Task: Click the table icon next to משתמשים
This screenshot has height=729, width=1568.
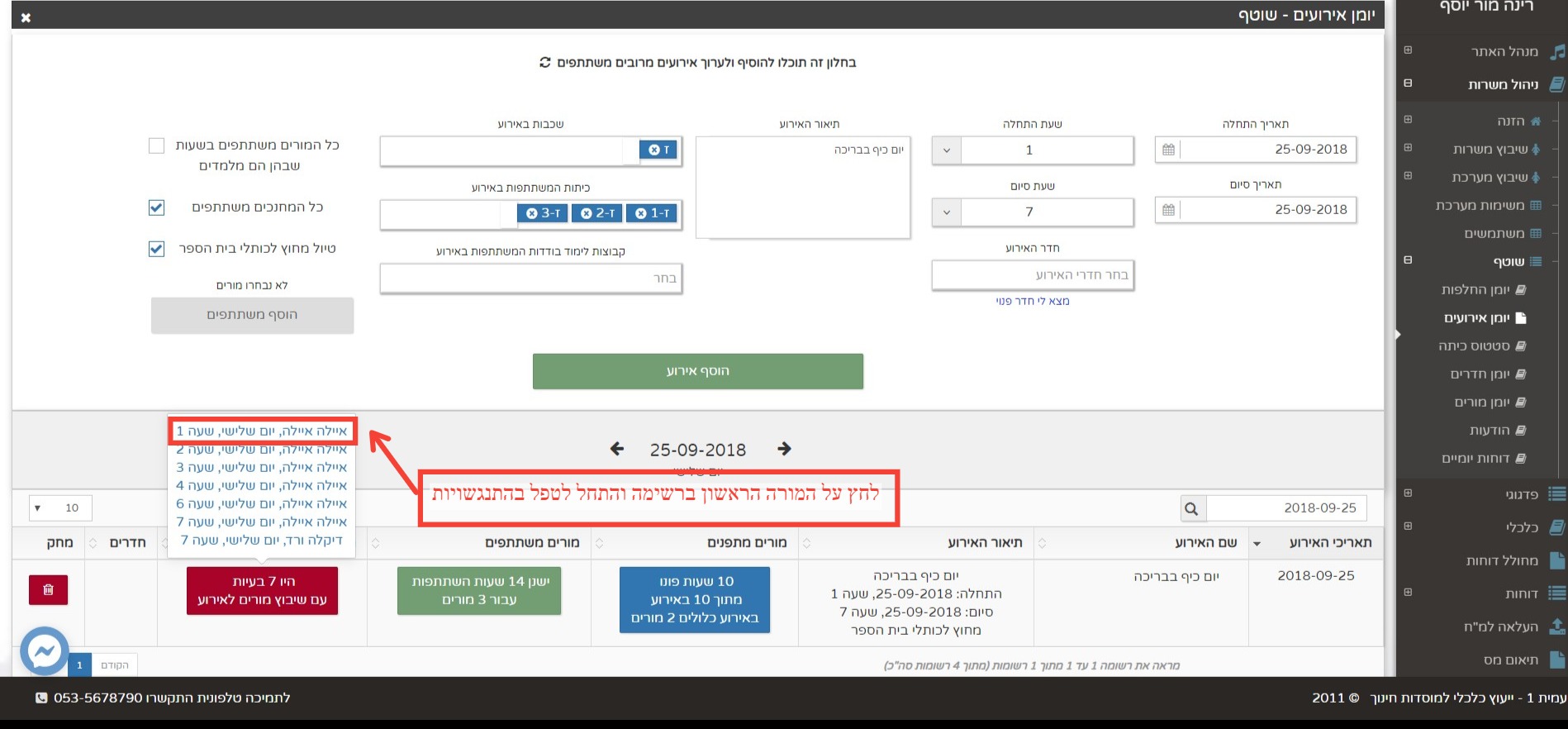Action: (x=1536, y=234)
